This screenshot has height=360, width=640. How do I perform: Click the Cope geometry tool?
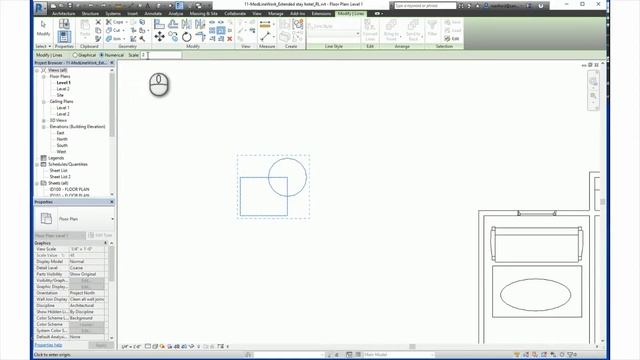[x=116, y=22]
